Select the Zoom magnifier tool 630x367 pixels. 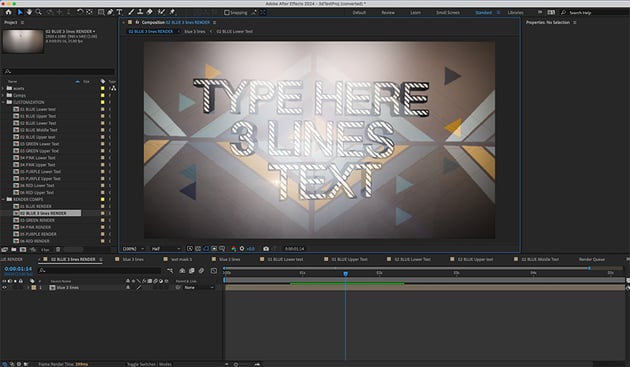39,12
